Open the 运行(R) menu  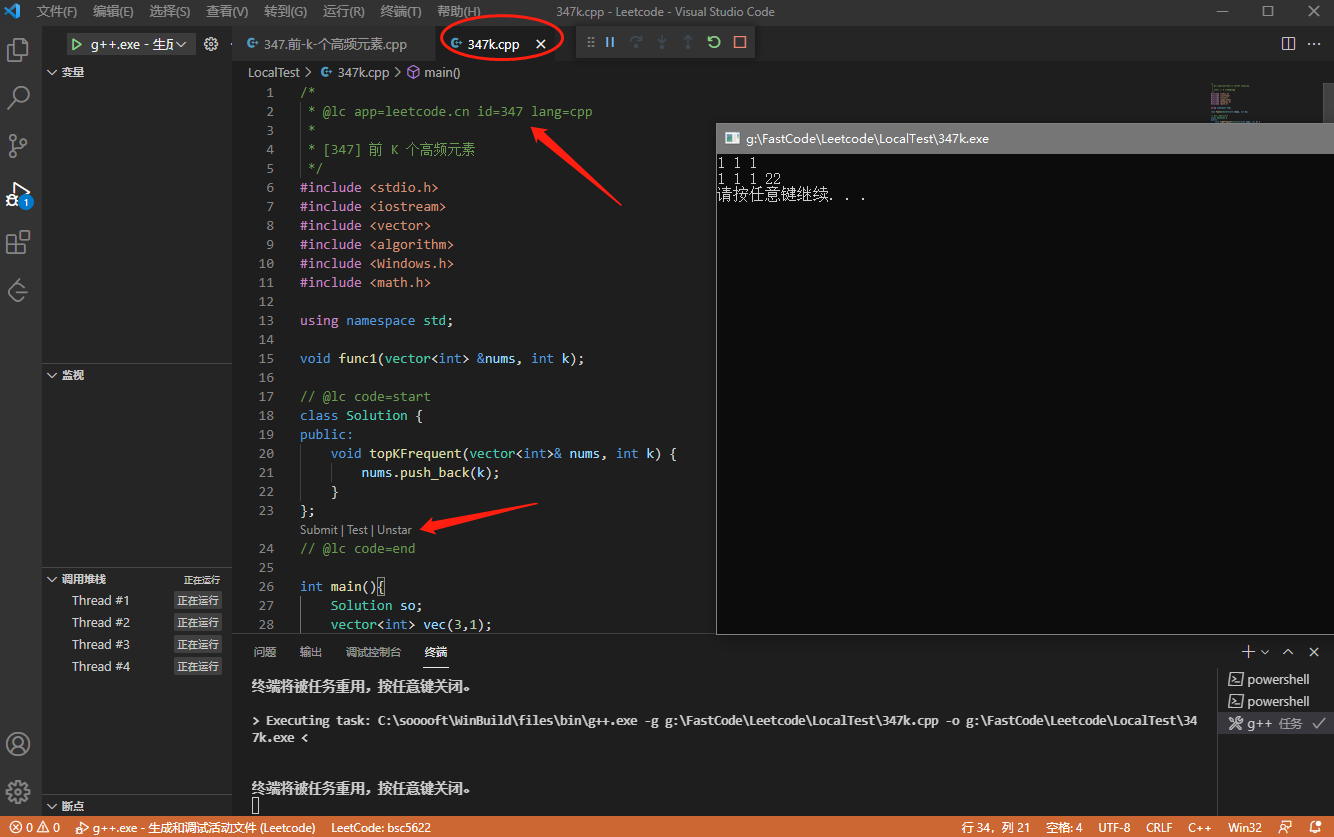click(343, 12)
